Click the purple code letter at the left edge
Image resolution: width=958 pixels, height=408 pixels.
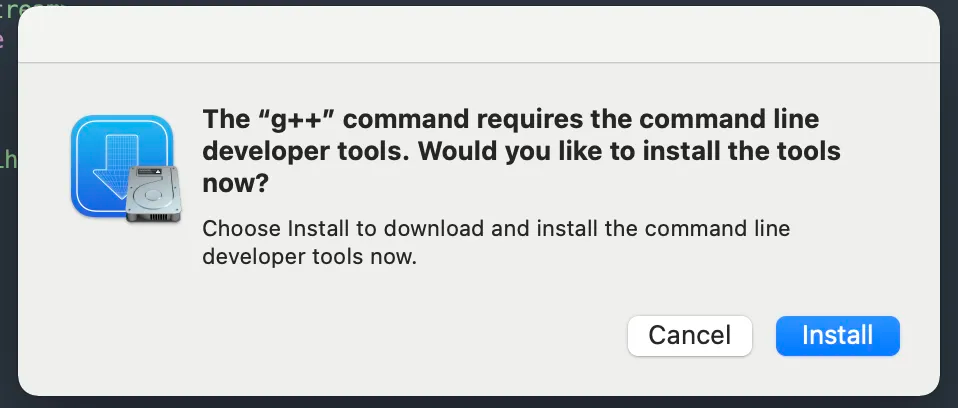(2, 42)
